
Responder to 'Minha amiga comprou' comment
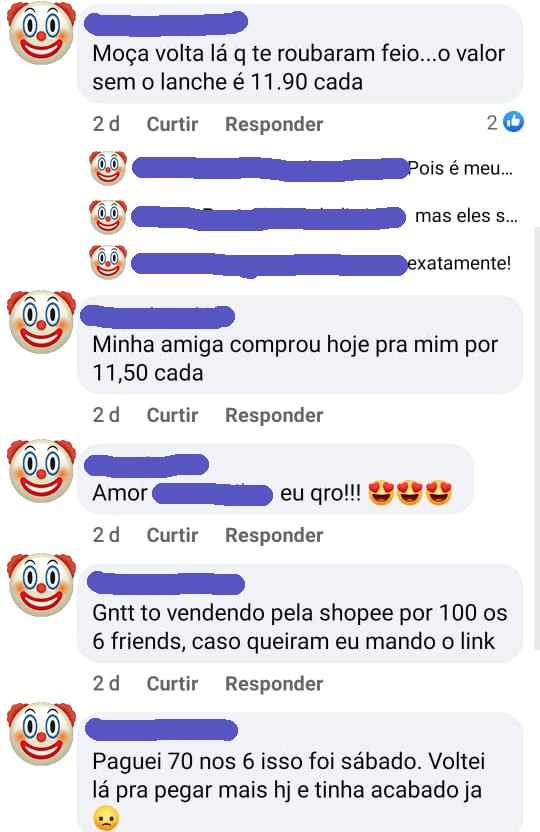coord(274,415)
